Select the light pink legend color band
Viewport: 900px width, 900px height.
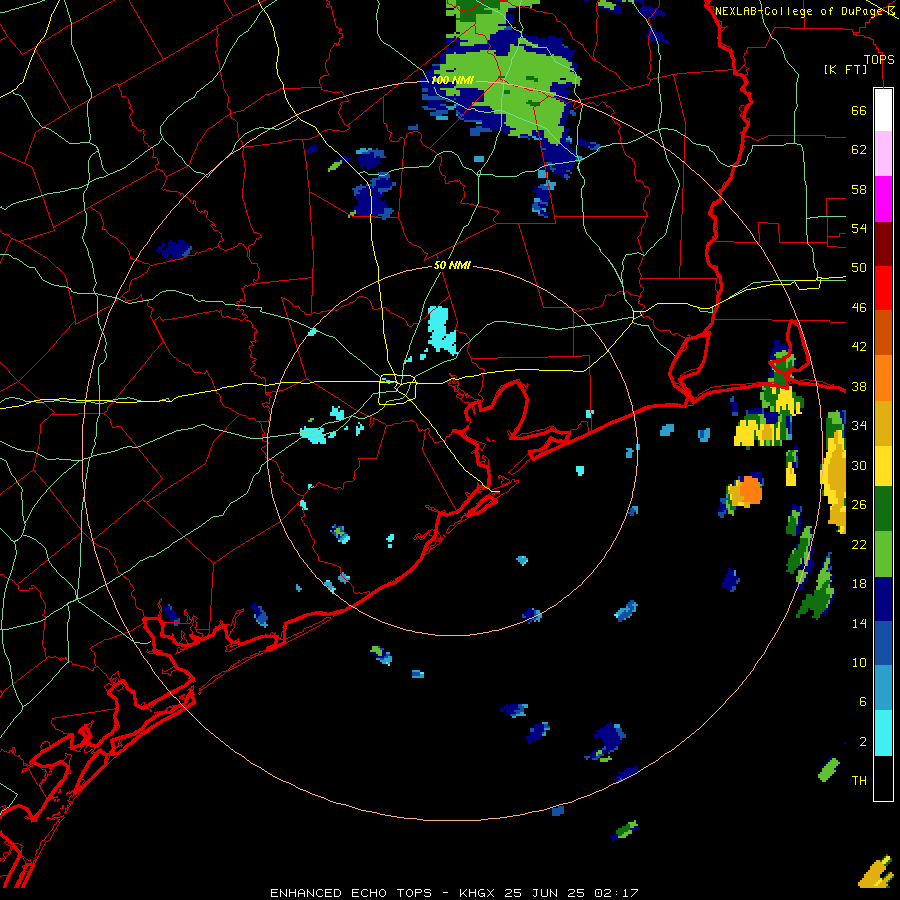(883, 154)
